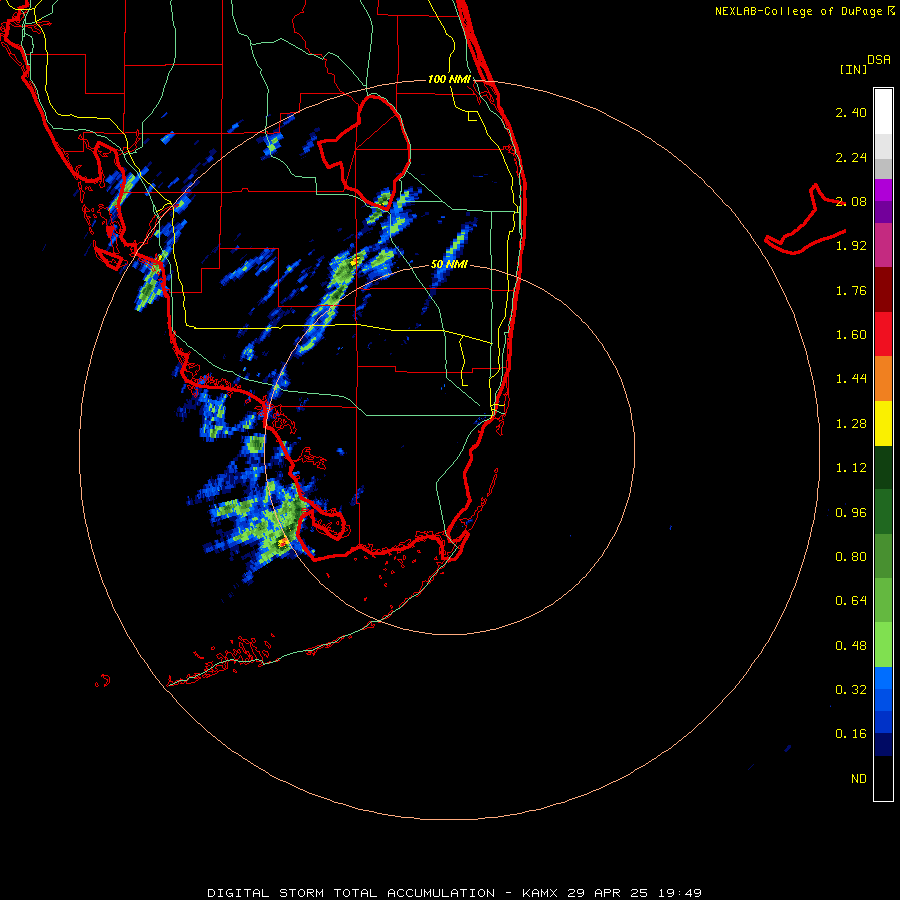900x900 pixels.
Task: Click the 1.92 legend value
Action: tap(851, 246)
